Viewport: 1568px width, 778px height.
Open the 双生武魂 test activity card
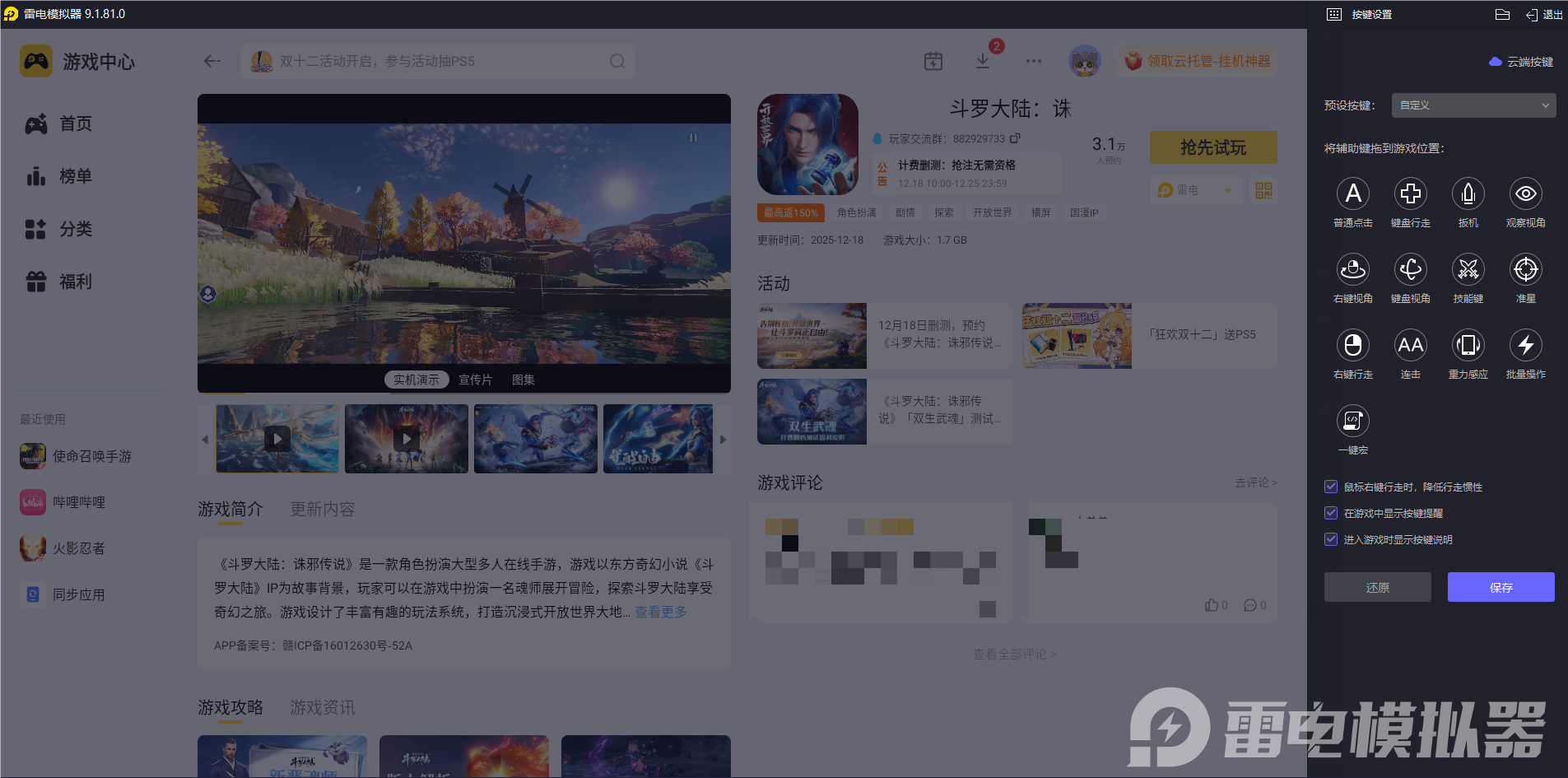pyautogui.click(x=885, y=412)
